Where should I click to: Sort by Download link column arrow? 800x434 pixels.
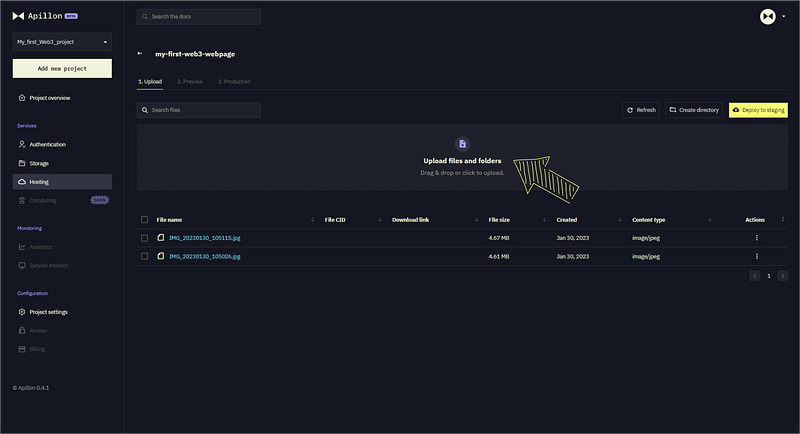pos(476,220)
